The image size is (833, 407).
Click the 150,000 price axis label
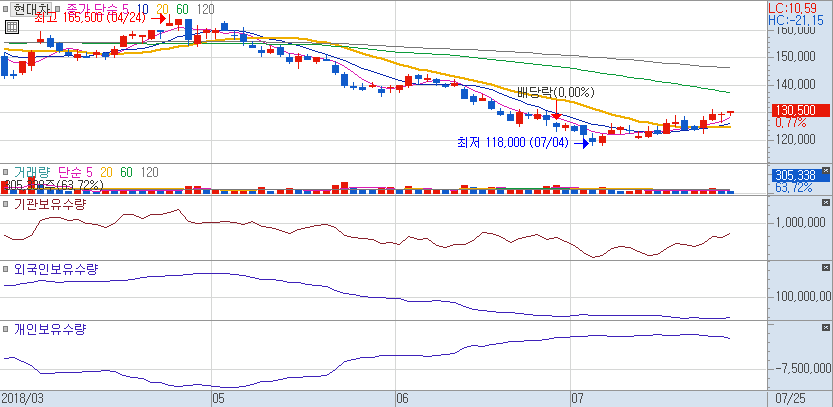coord(795,57)
